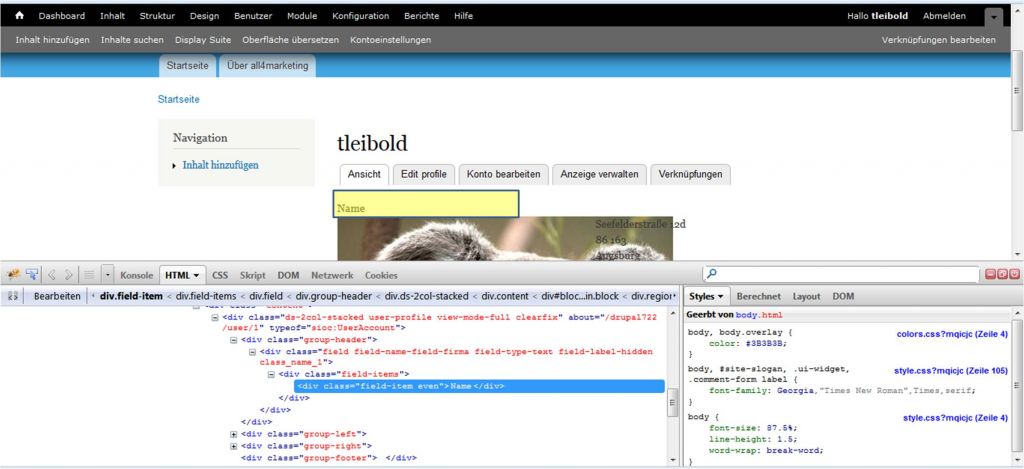Screen dimensions: 1024x469
Task: Expand the group-left div node
Action: click(x=233, y=433)
